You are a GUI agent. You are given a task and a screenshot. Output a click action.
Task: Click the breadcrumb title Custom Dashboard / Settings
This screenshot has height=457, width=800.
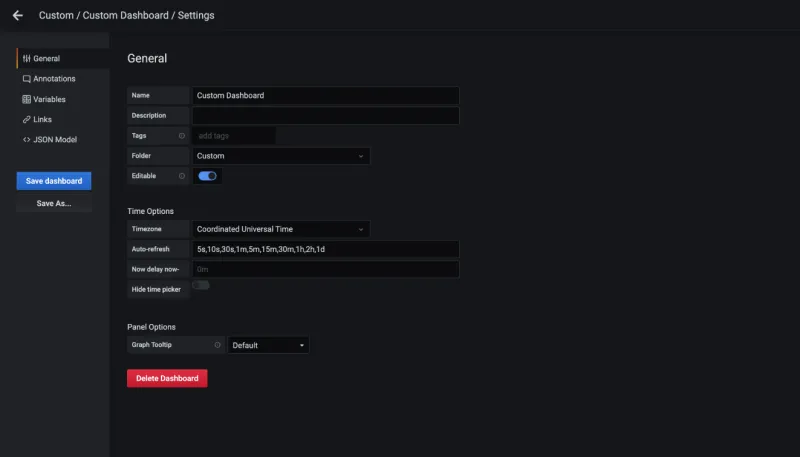click(148, 15)
